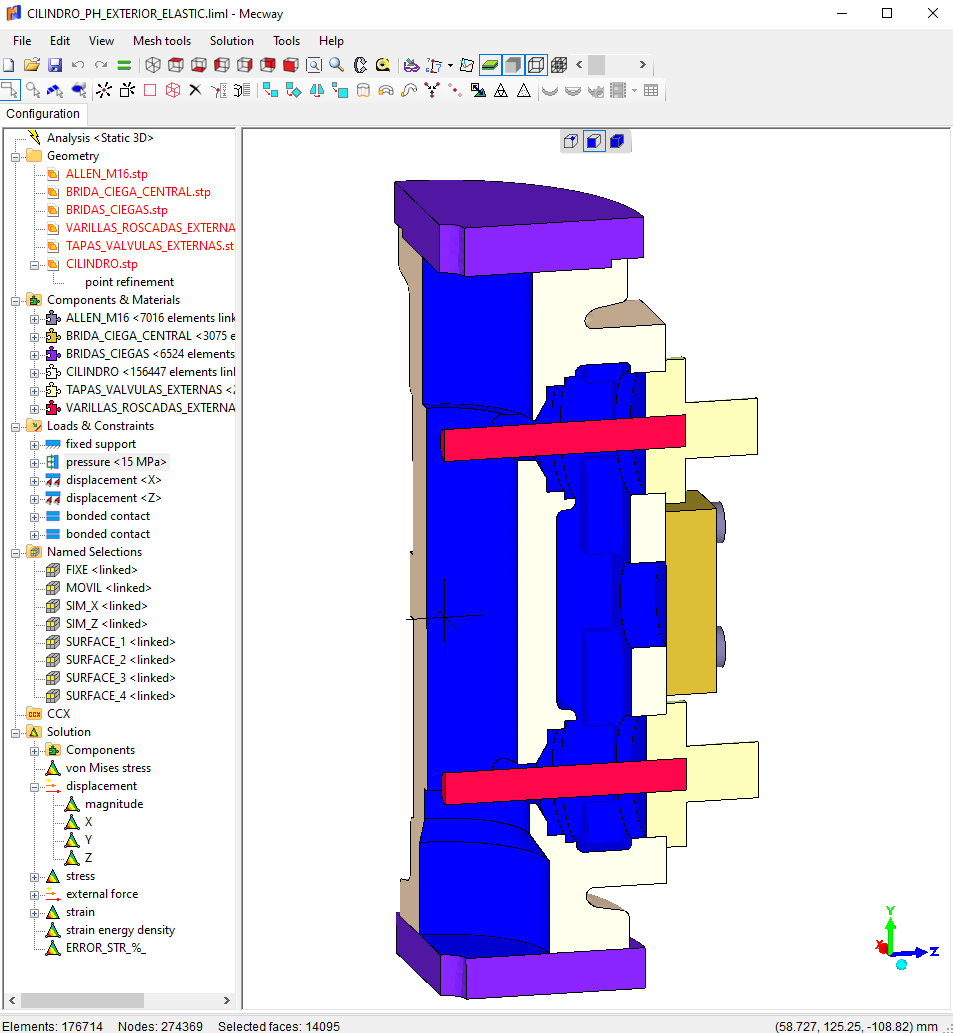
Task: Select pressure <15 MPa> load
Action: [116, 462]
